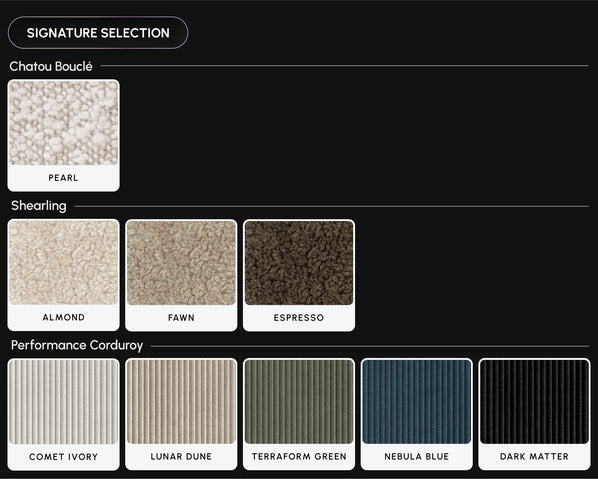This screenshot has height=479, width=598.
Task: Click the Shearling section heading
Action: tap(39, 206)
